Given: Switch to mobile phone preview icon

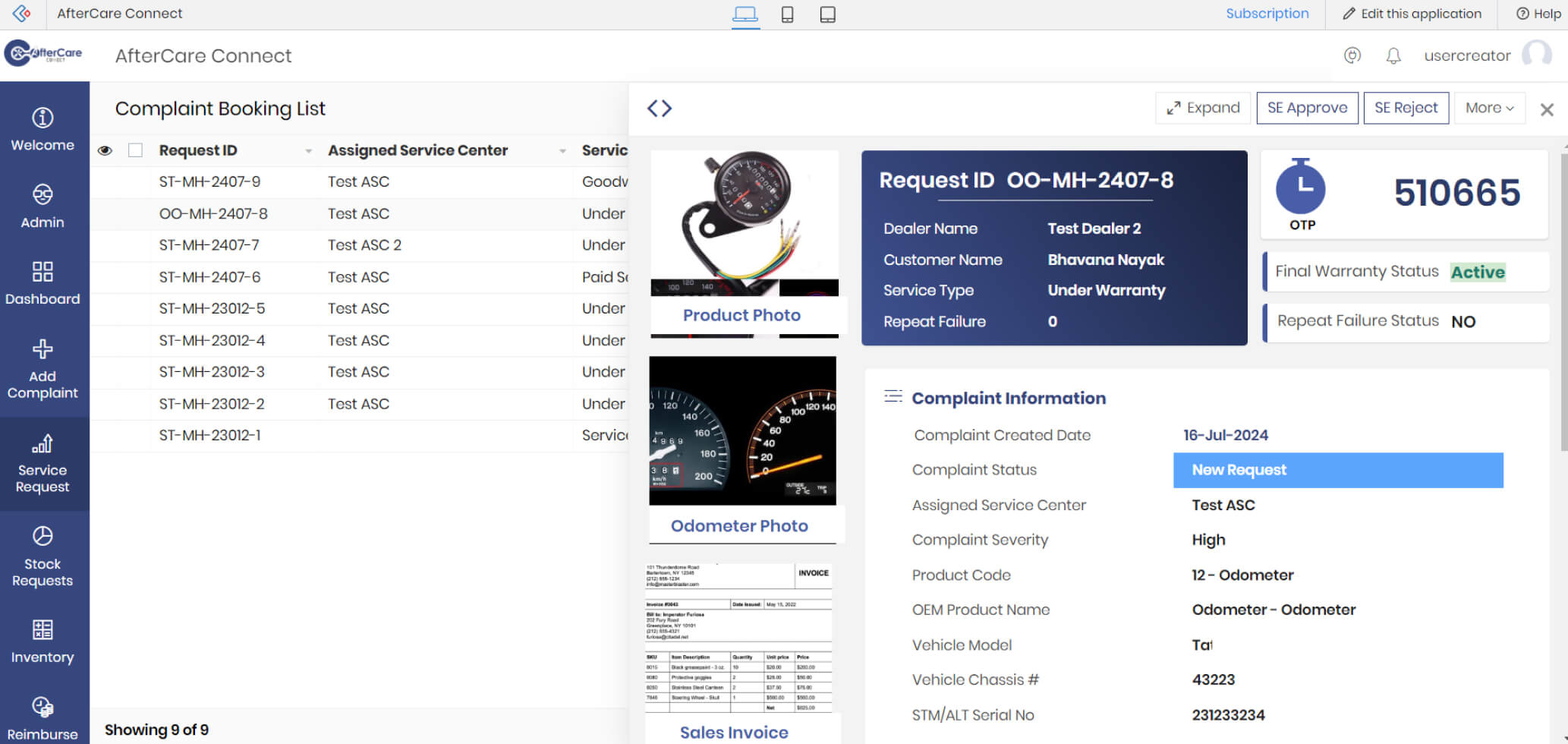Looking at the screenshot, I should pyautogui.click(x=787, y=14).
